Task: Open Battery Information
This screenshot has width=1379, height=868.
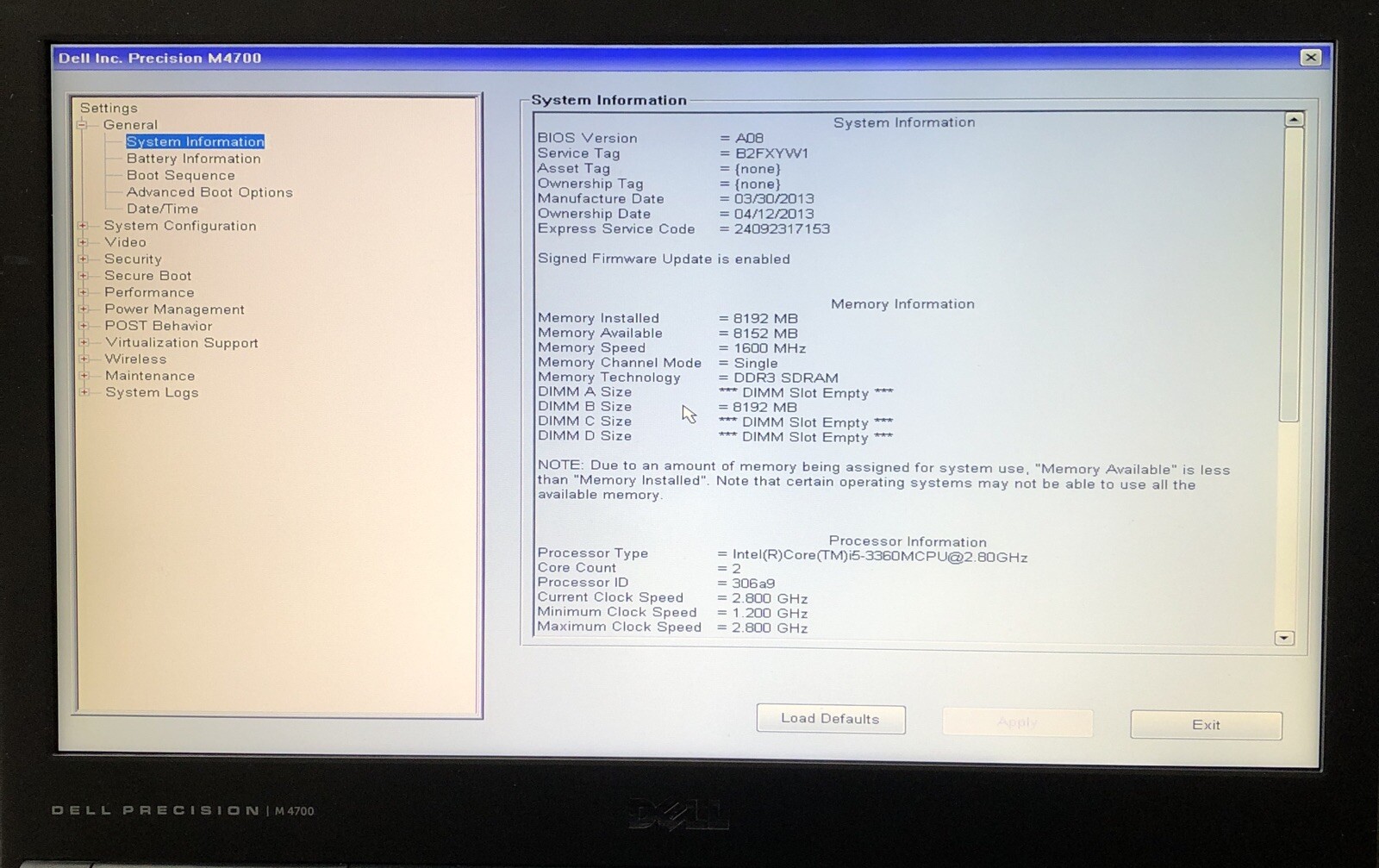Action: click(x=193, y=159)
